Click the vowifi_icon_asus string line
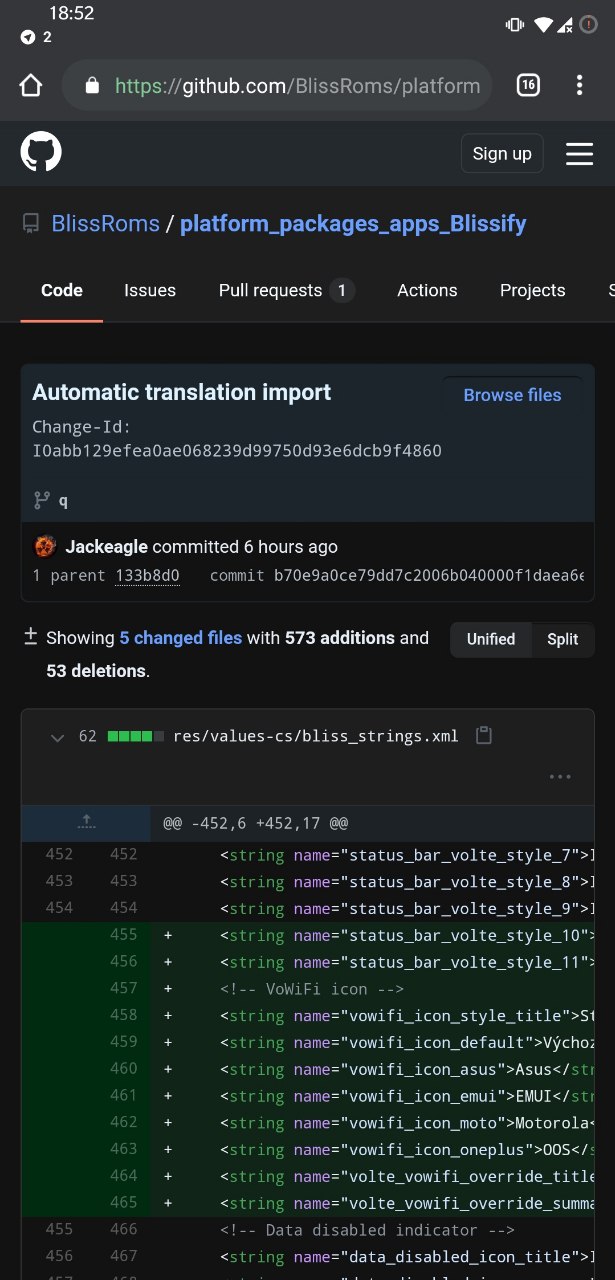 [372, 1069]
